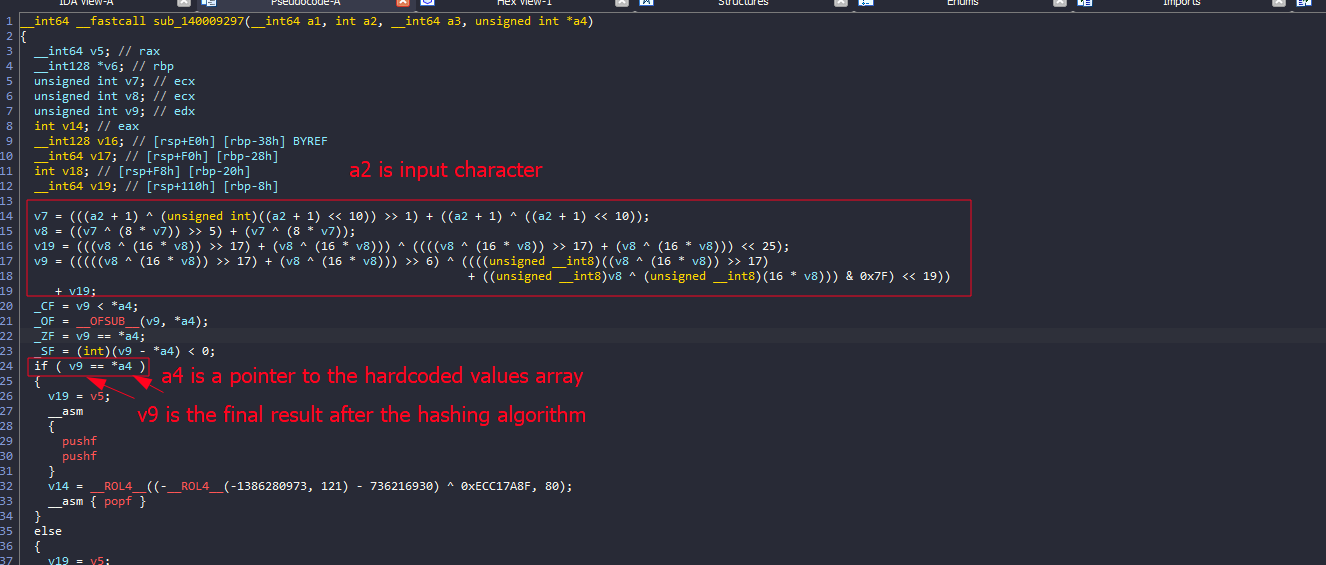Viewport: 1326px width, 565px height.
Task: Click the Structures tab icon
Action: [x=647, y=4]
